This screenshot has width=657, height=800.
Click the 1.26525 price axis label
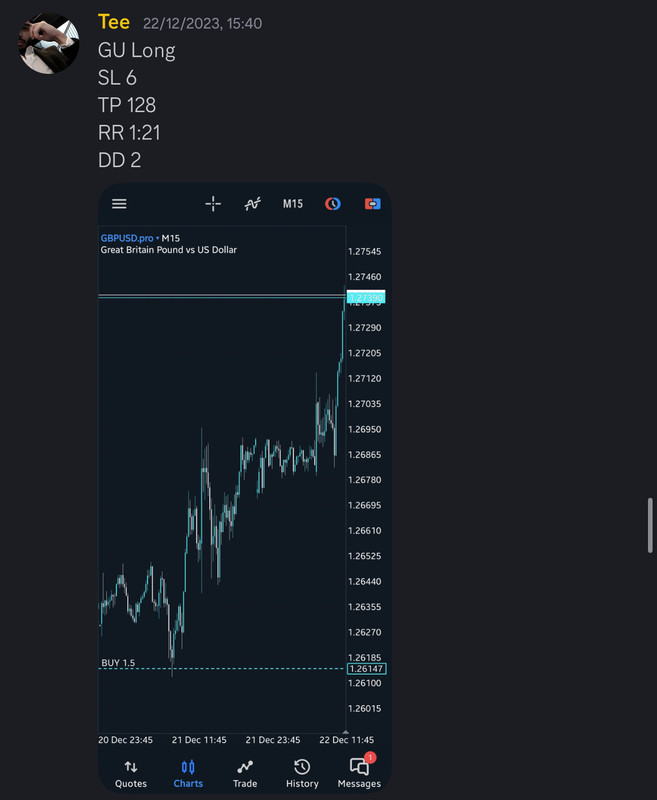coord(364,556)
